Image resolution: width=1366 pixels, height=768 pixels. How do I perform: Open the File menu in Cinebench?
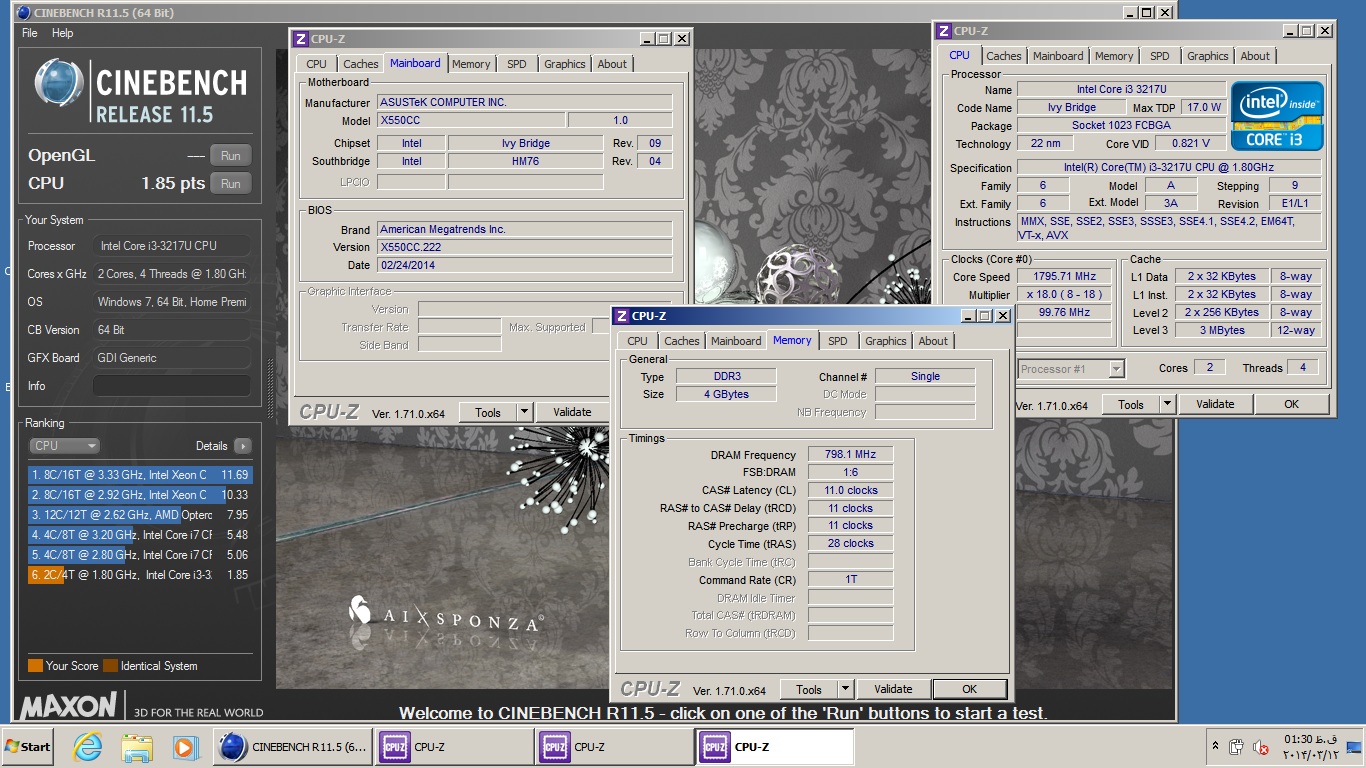pos(30,33)
